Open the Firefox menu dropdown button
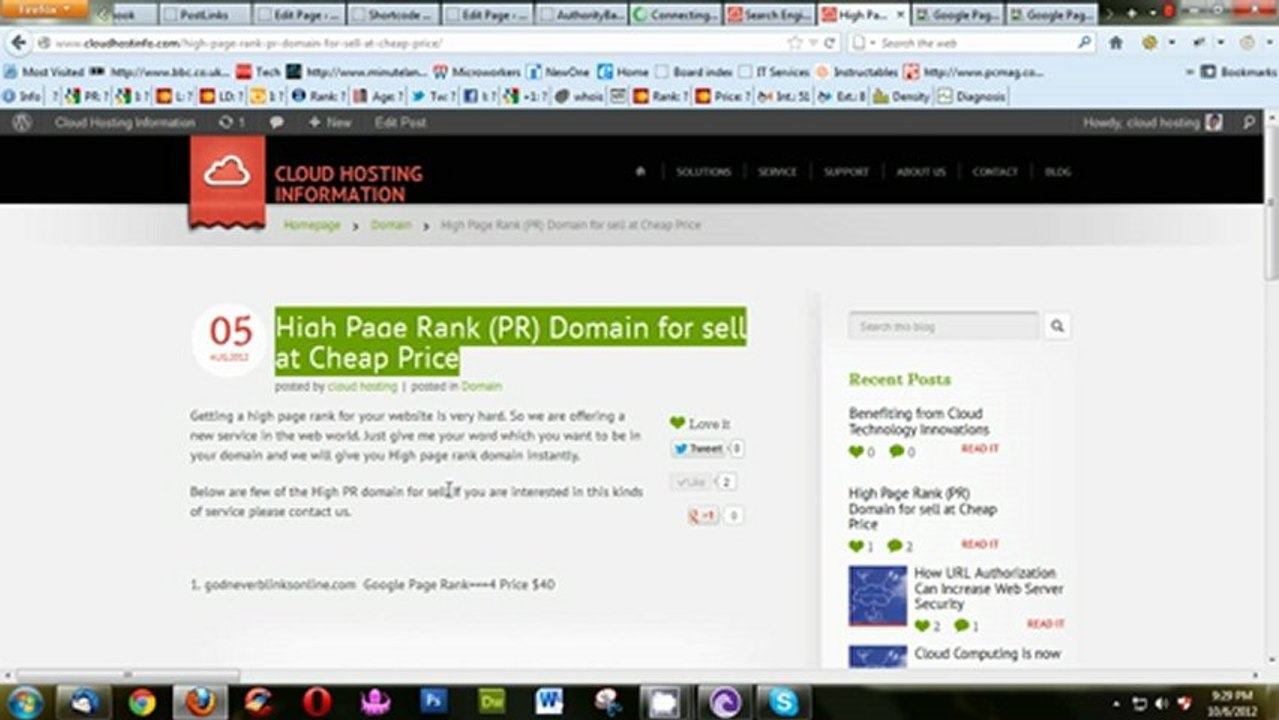Screen dimensions: 1279x720 coord(43,9)
